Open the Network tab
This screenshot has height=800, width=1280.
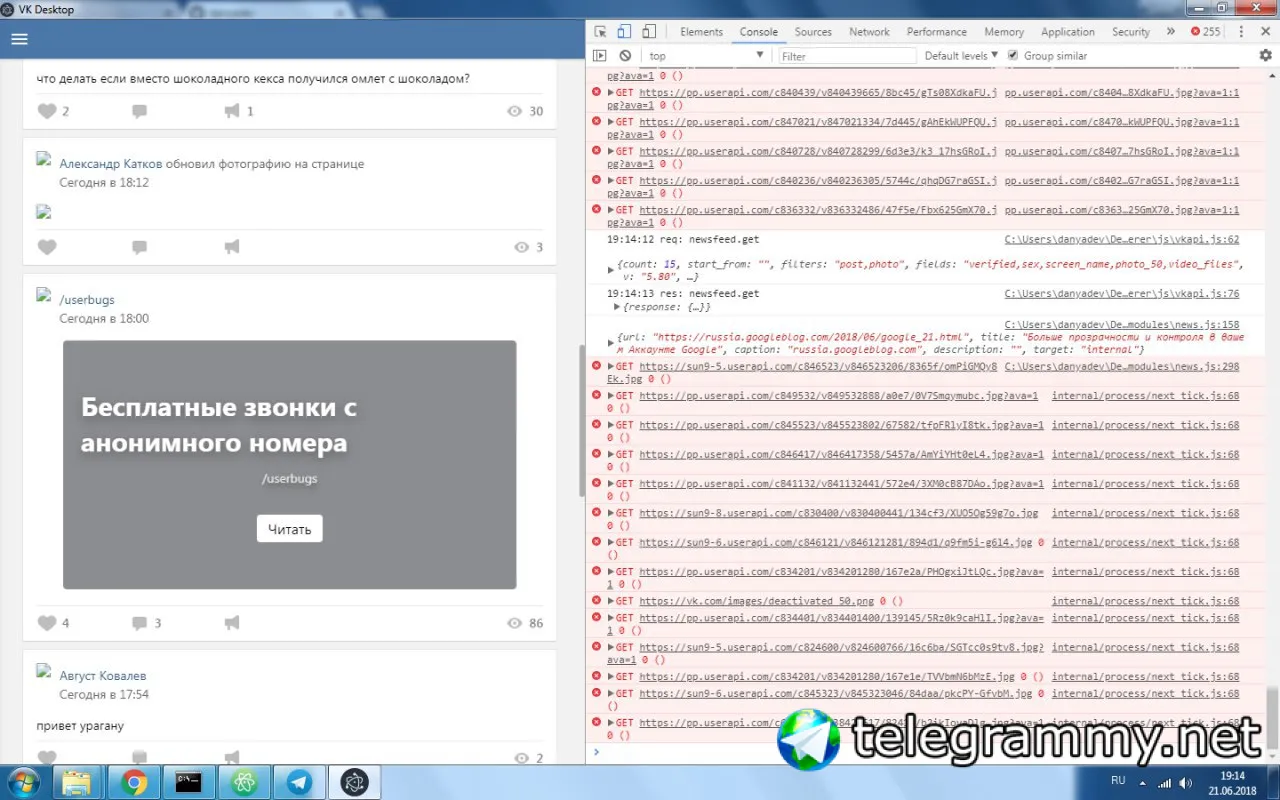[x=869, y=32]
